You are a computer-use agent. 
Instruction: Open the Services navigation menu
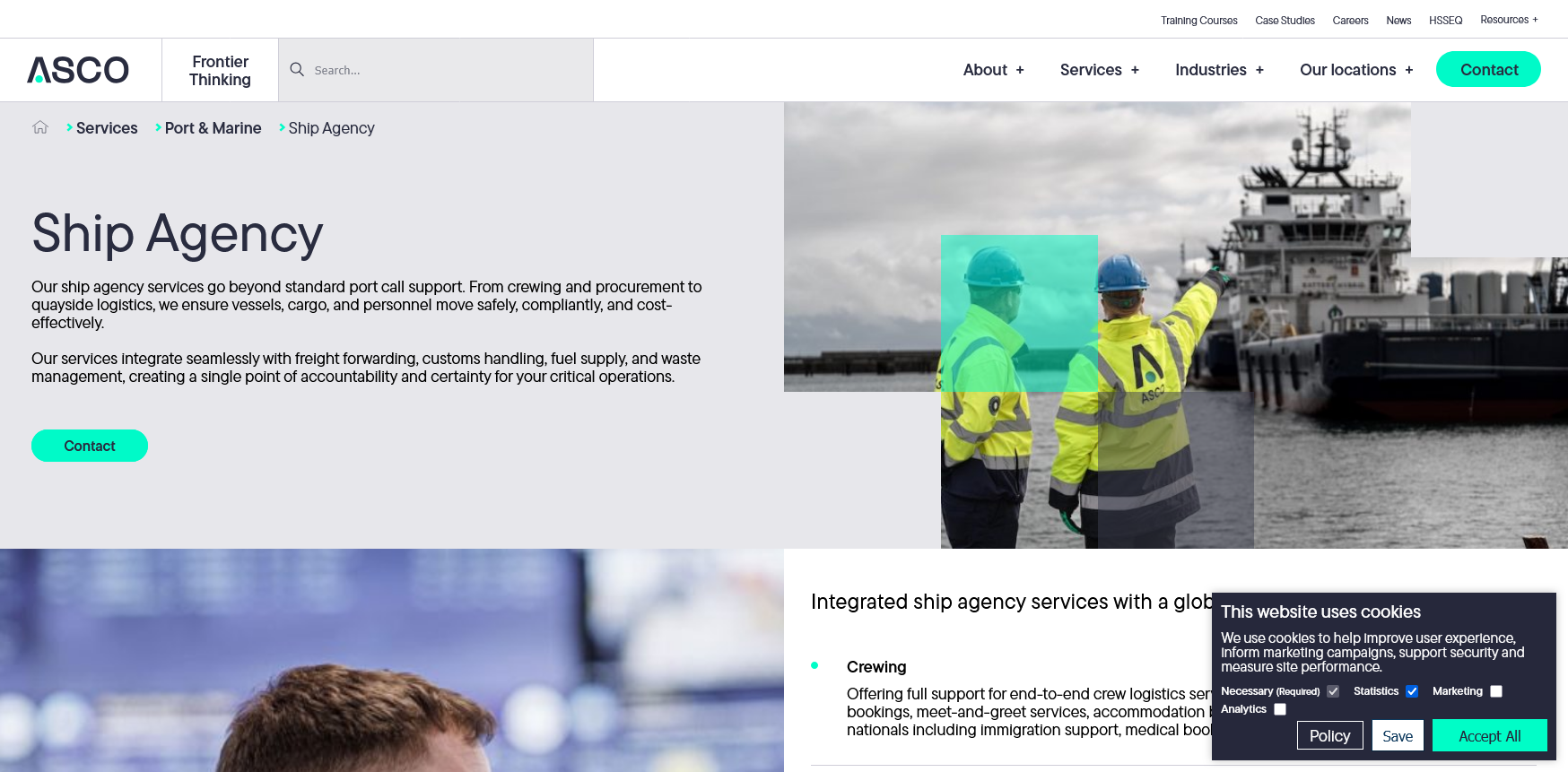pos(1091,70)
